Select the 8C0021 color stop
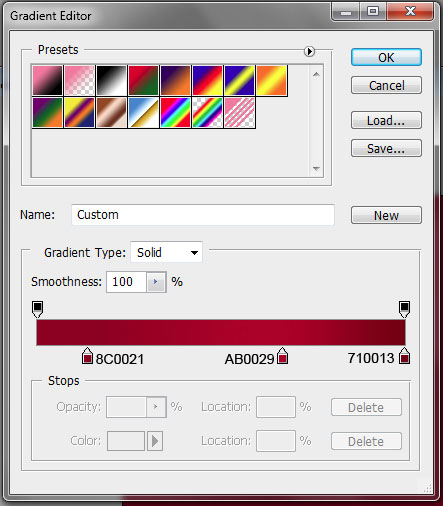The height and width of the screenshot is (506, 443). click(87, 356)
